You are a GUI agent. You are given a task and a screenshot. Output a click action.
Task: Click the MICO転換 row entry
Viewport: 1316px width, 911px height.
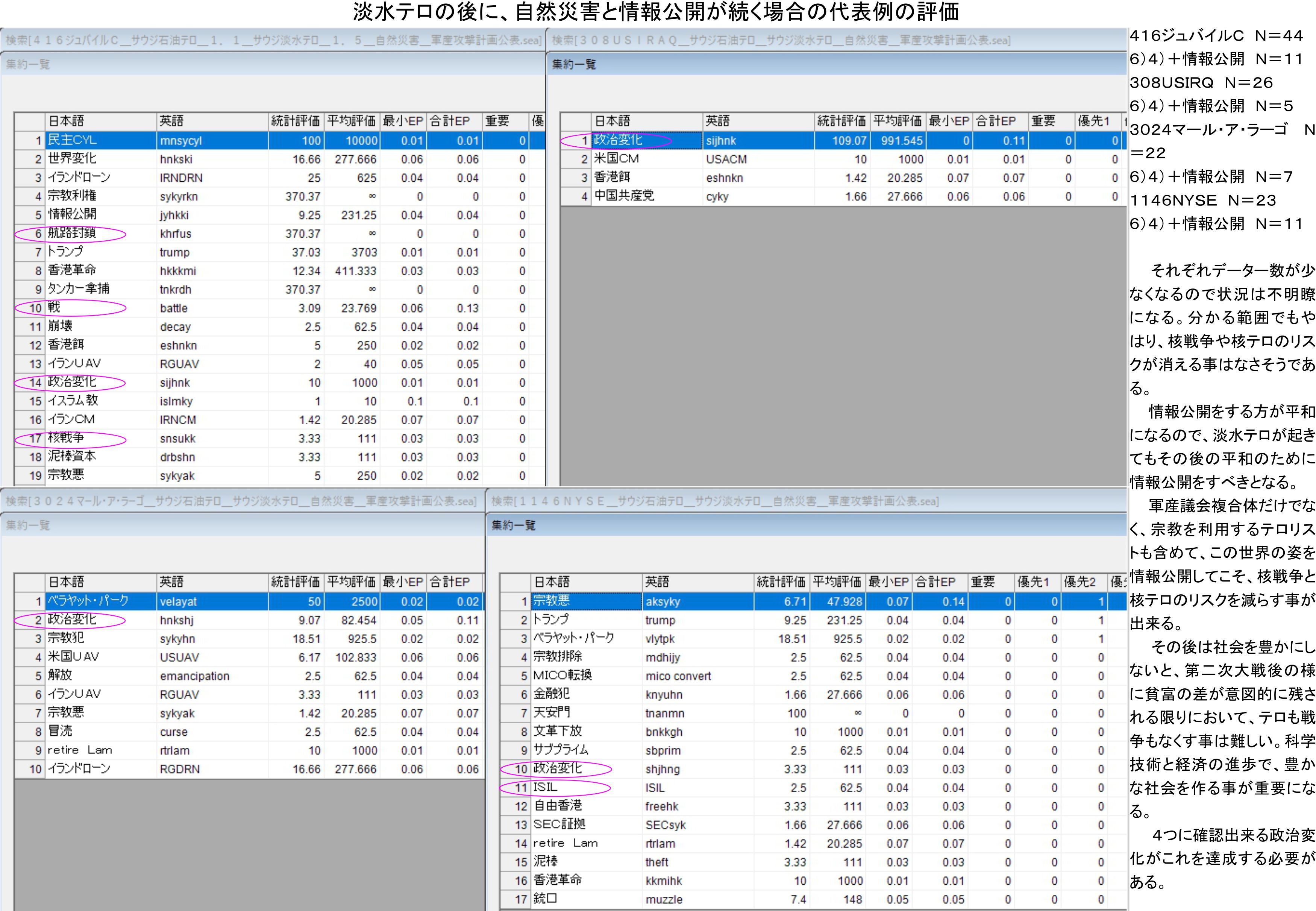coord(562,676)
